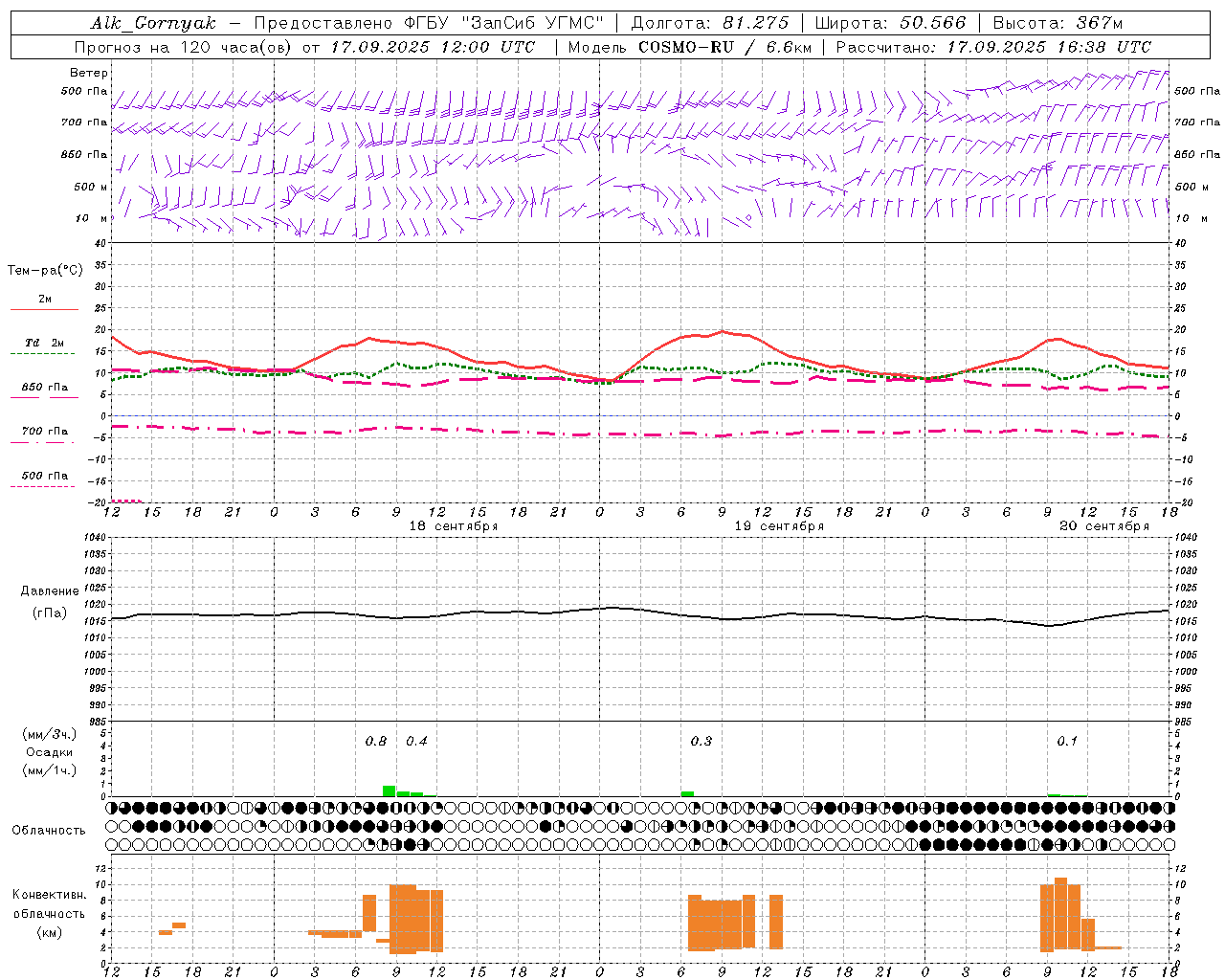
Task: Select the 2м temperature legend label
Action: tap(45, 299)
